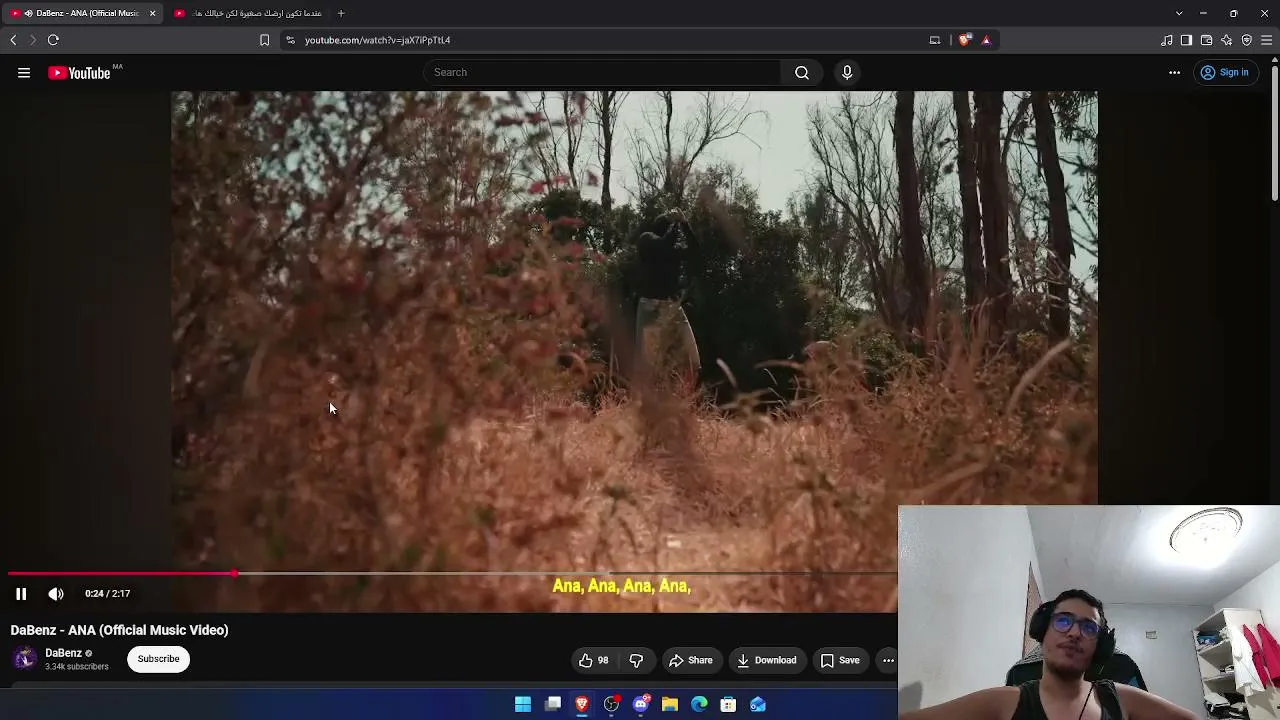Toggle the Brave sidebar panel

1186,40
